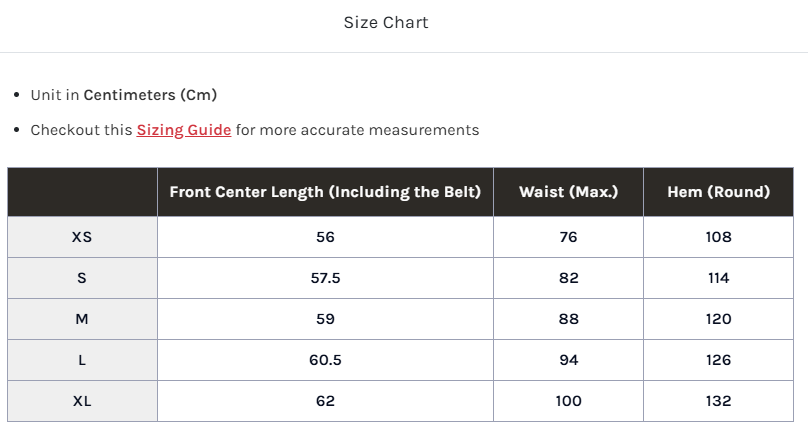Click the M waist value 88
The height and width of the screenshot is (438, 808).
(568, 319)
